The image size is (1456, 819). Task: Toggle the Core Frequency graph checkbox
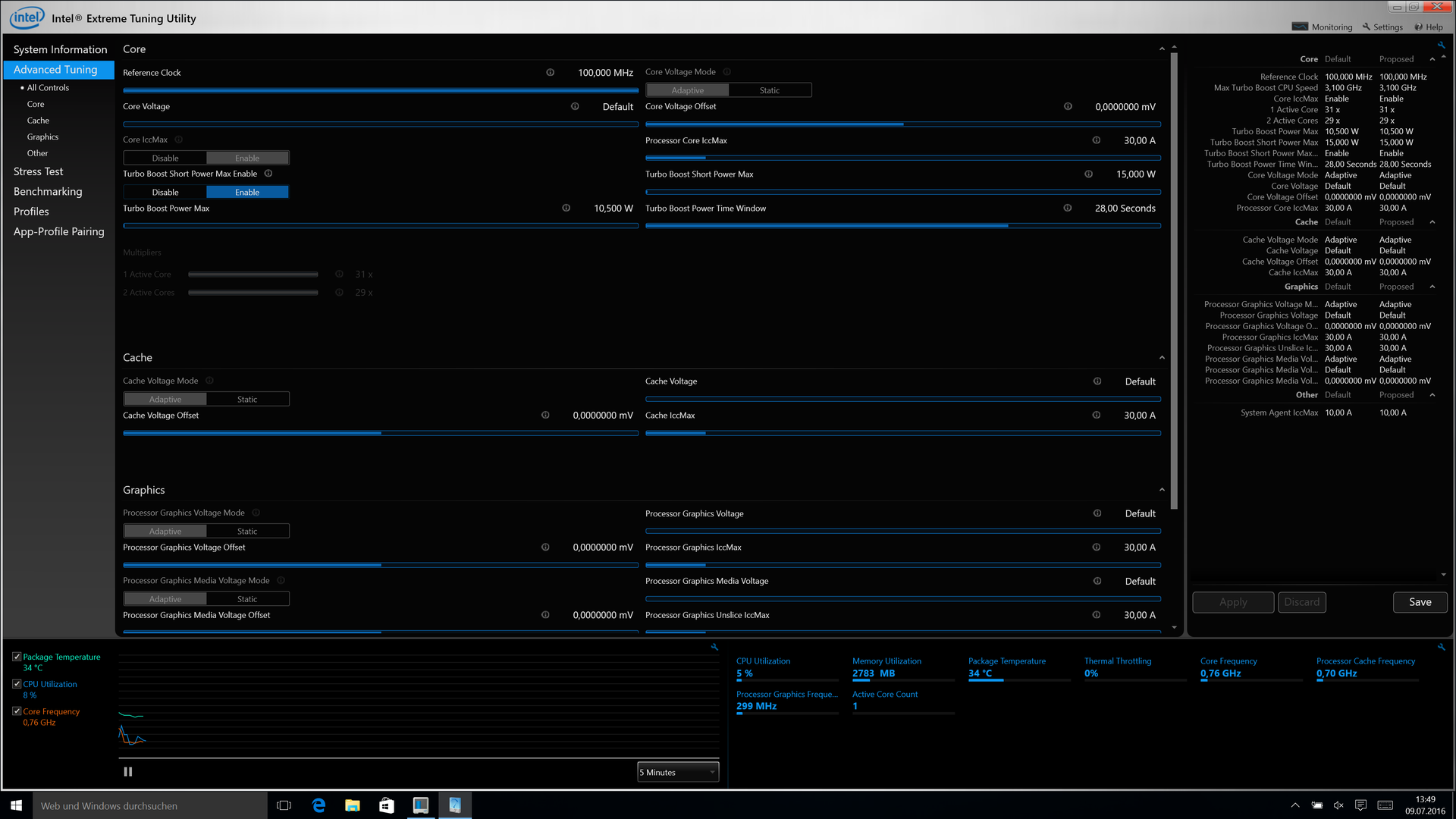coord(17,711)
